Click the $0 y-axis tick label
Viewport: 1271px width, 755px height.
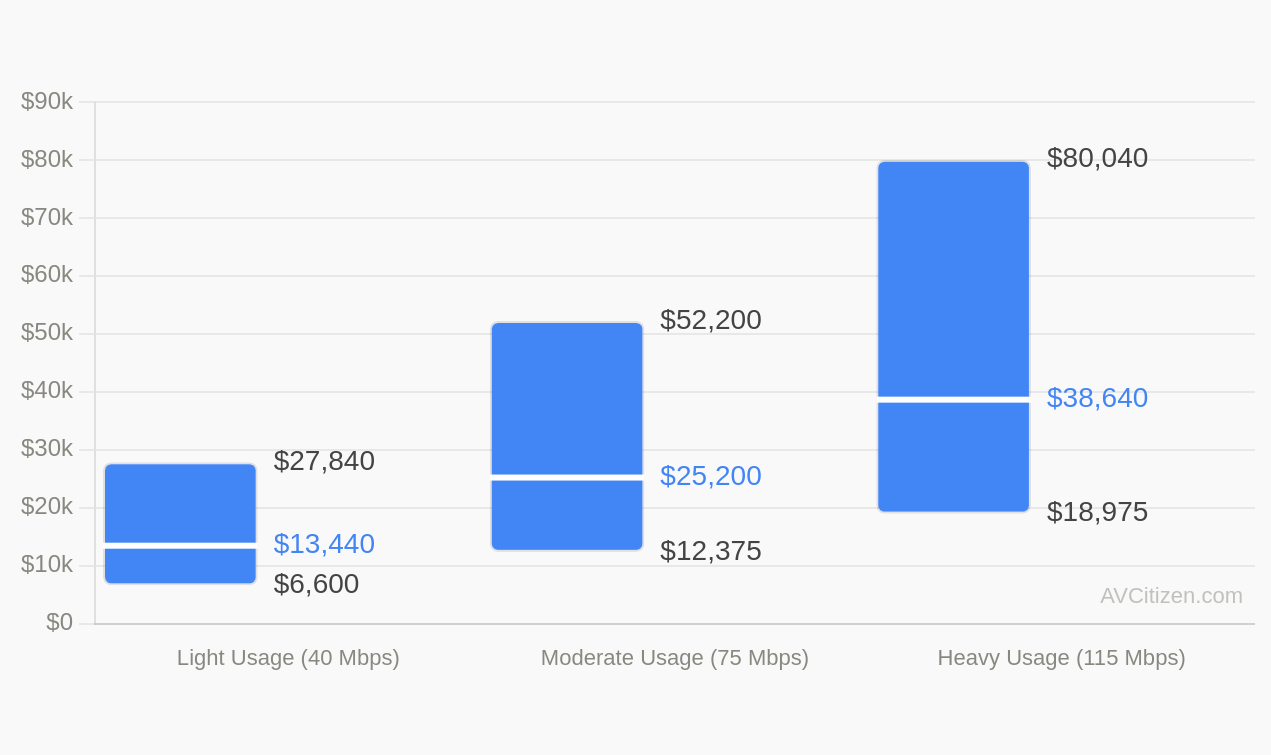tap(59, 621)
